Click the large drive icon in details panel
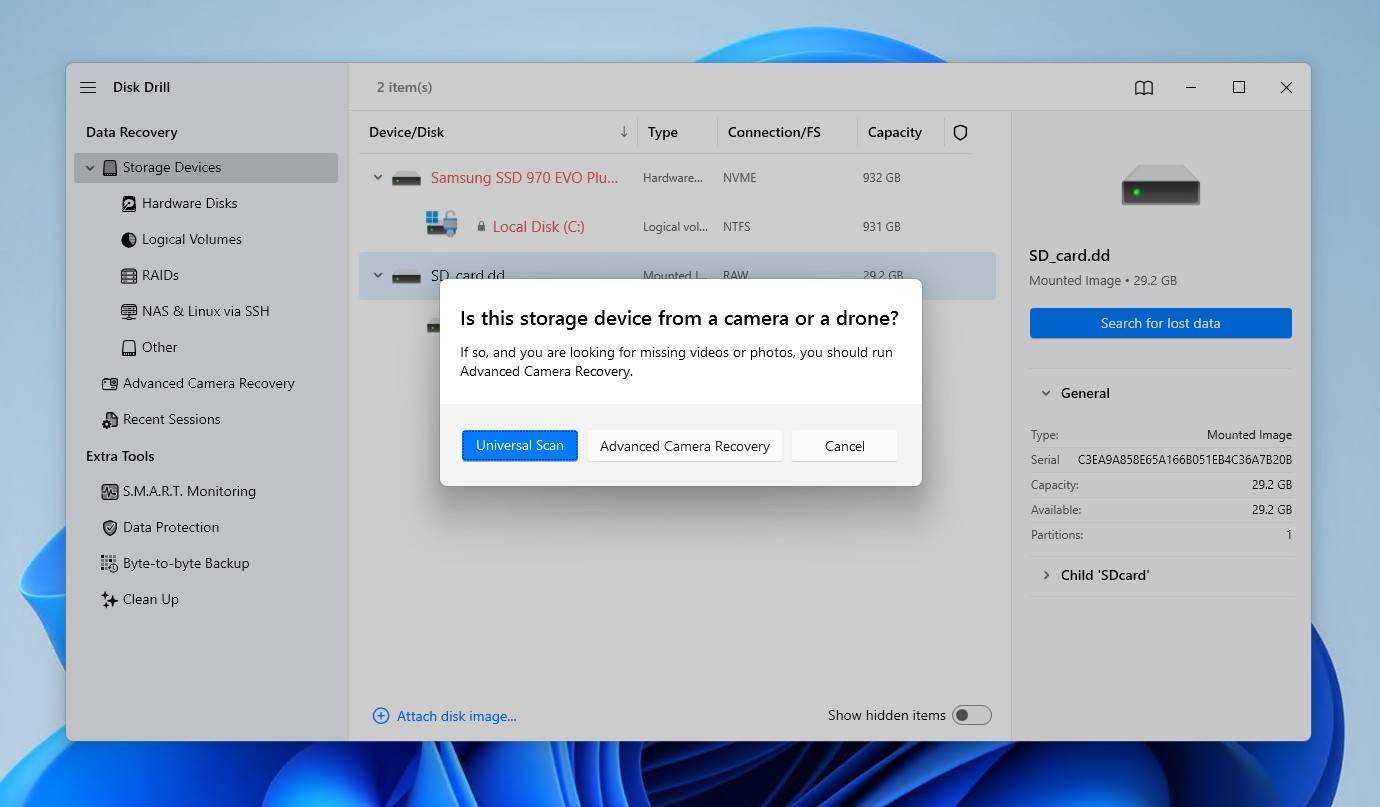1380x807 pixels. pyautogui.click(x=1160, y=184)
